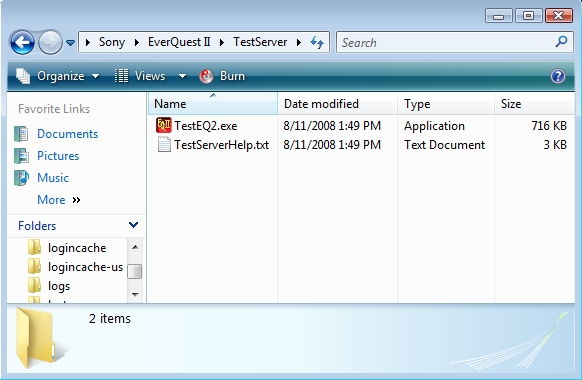Close the Explorer window
The image size is (582, 380).
click(559, 16)
